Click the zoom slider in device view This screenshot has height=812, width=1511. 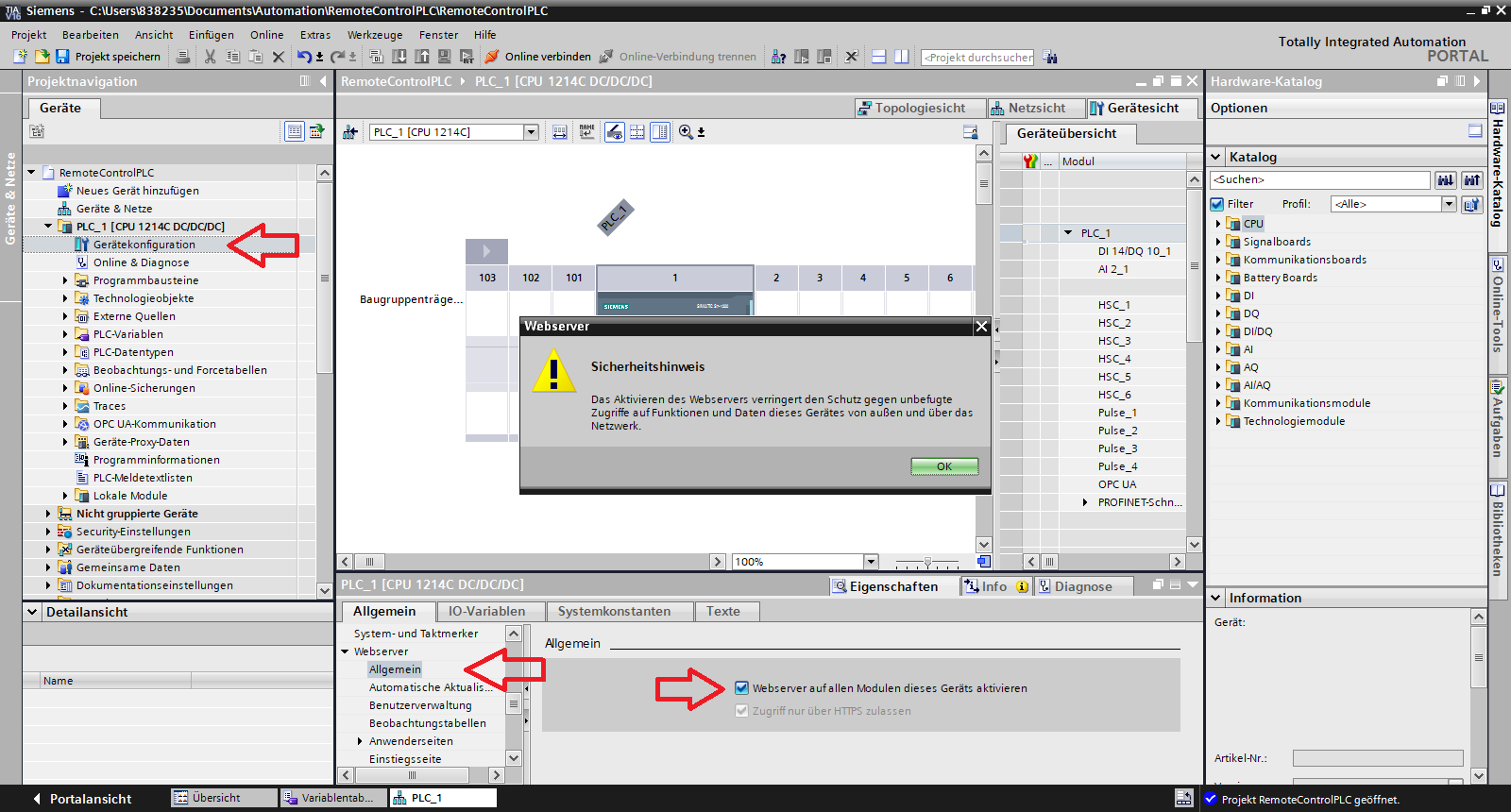926,562
